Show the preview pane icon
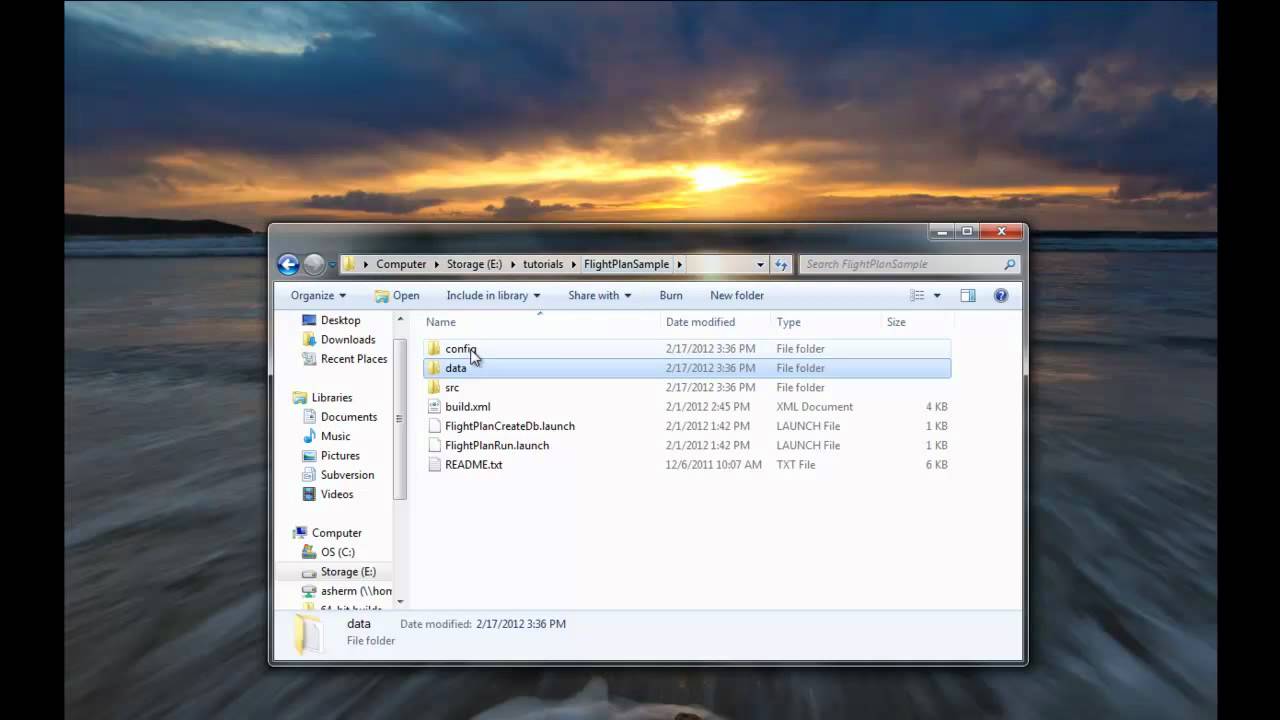Viewport: 1280px width, 720px height. tap(968, 295)
